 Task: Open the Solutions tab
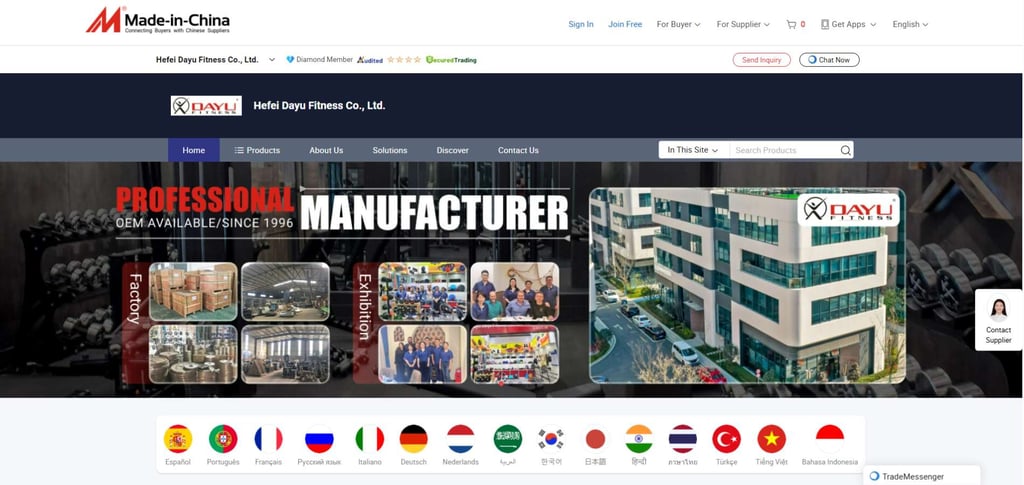(390, 150)
